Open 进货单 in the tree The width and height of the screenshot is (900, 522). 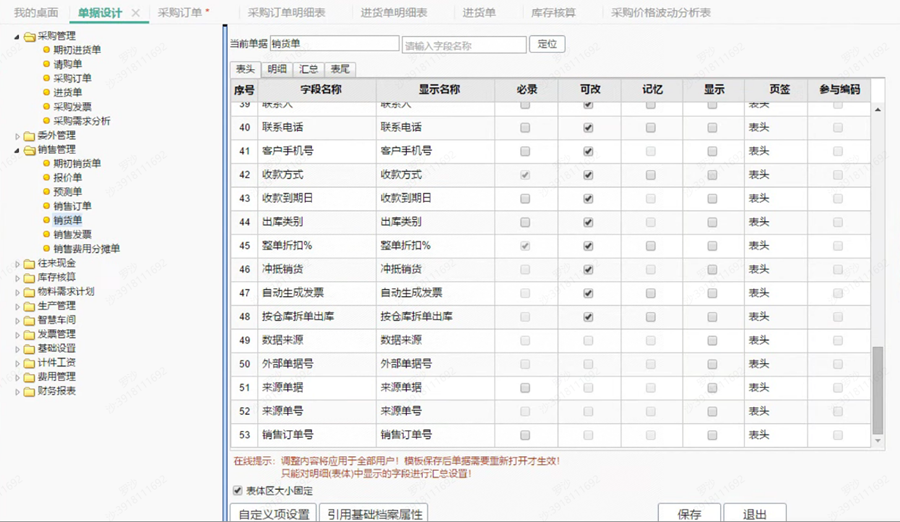coord(68,92)
